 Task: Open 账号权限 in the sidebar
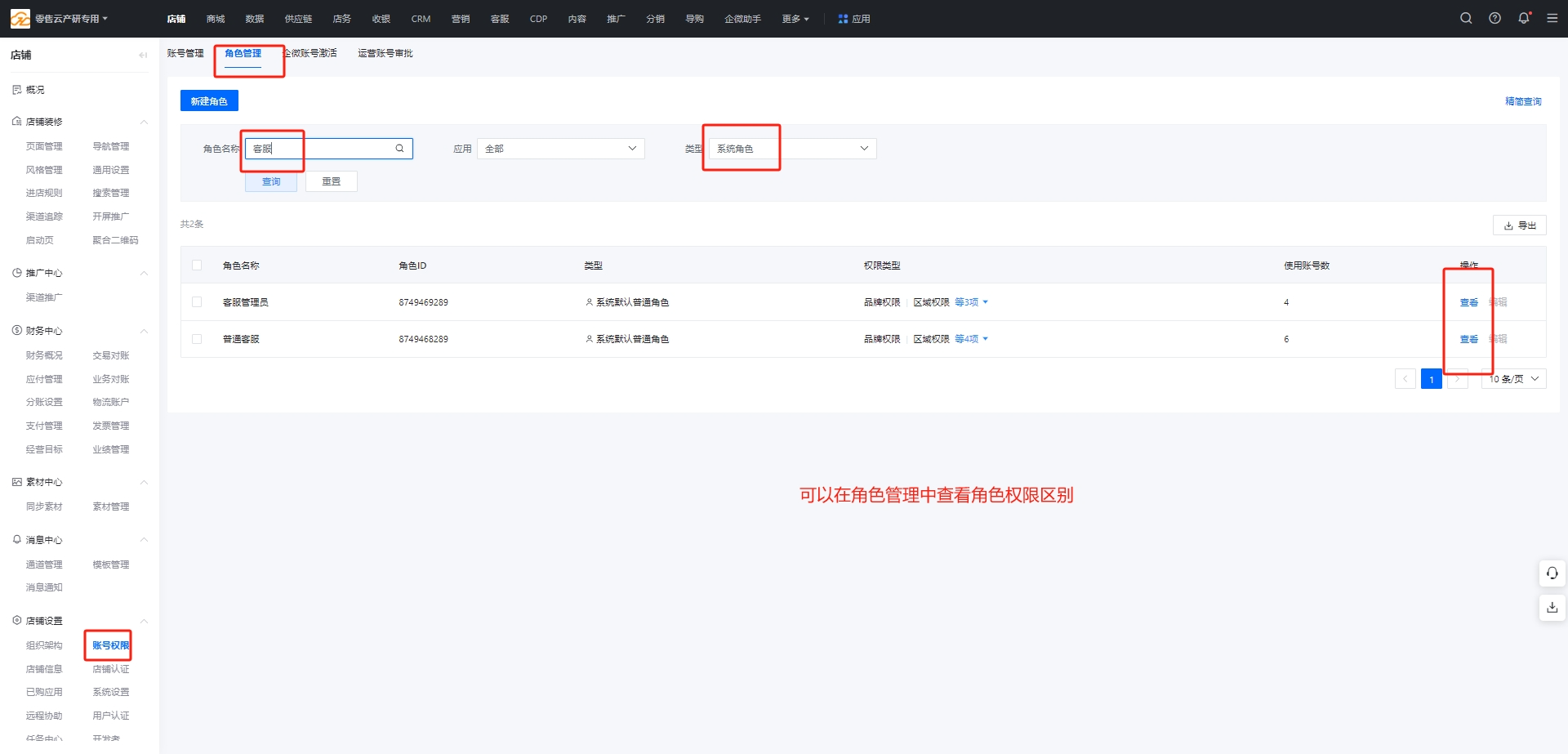coord(110,645)
